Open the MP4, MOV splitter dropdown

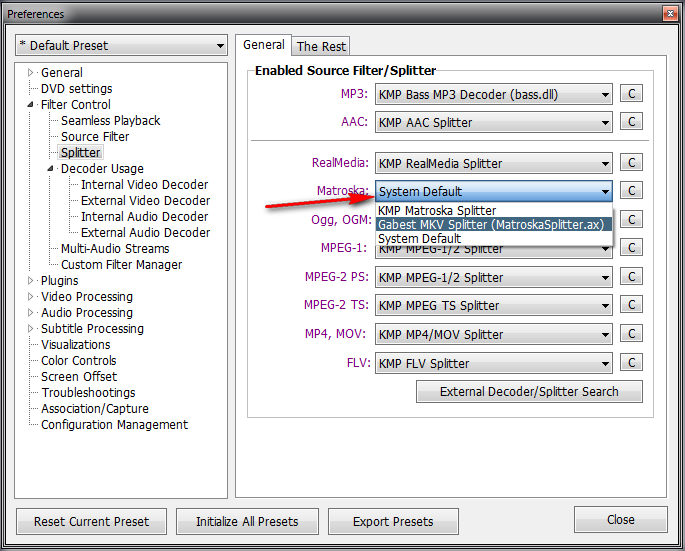click(494, 335)
